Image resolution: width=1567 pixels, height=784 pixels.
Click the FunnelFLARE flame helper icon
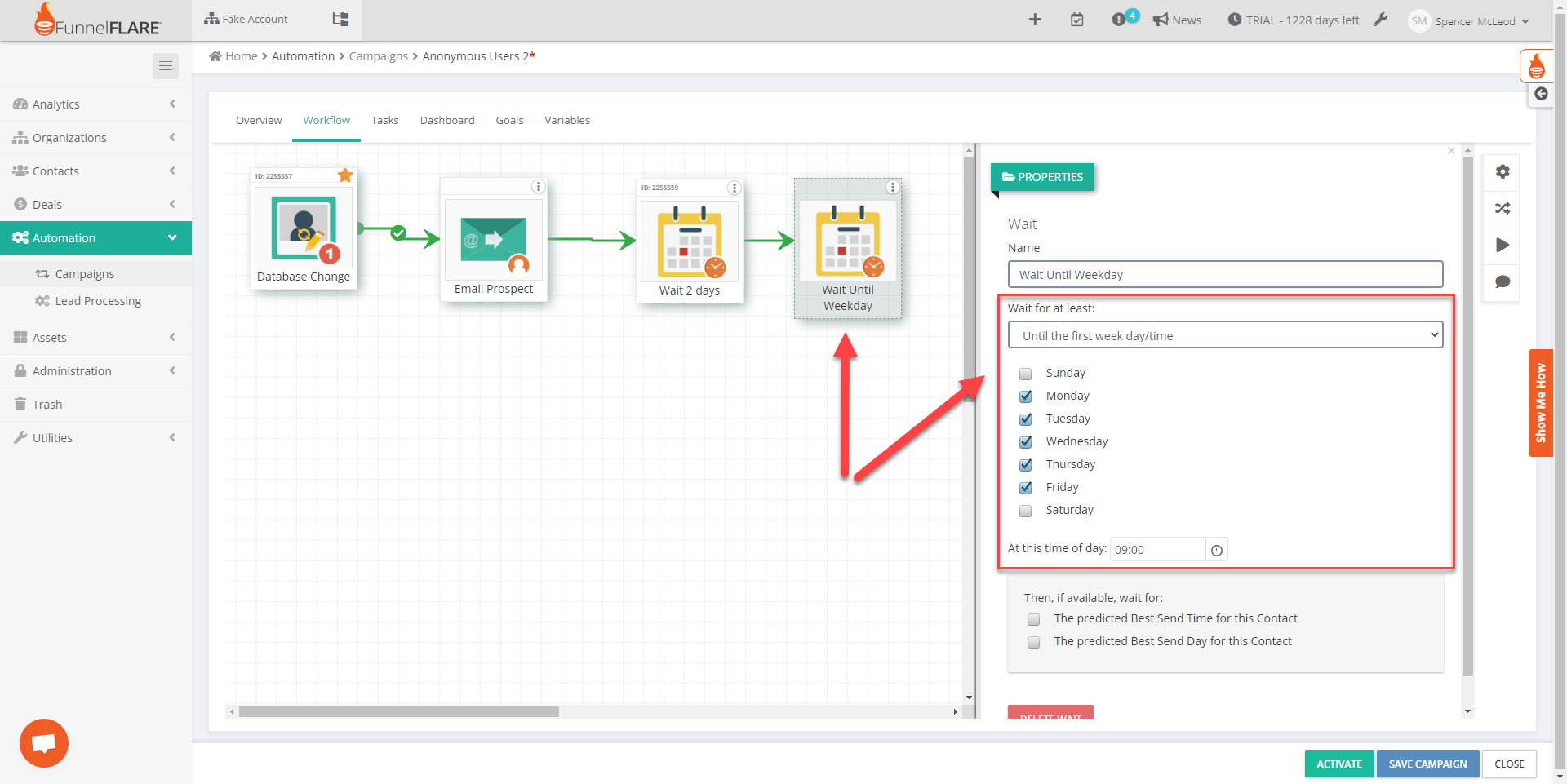[x=1536, y=66]
